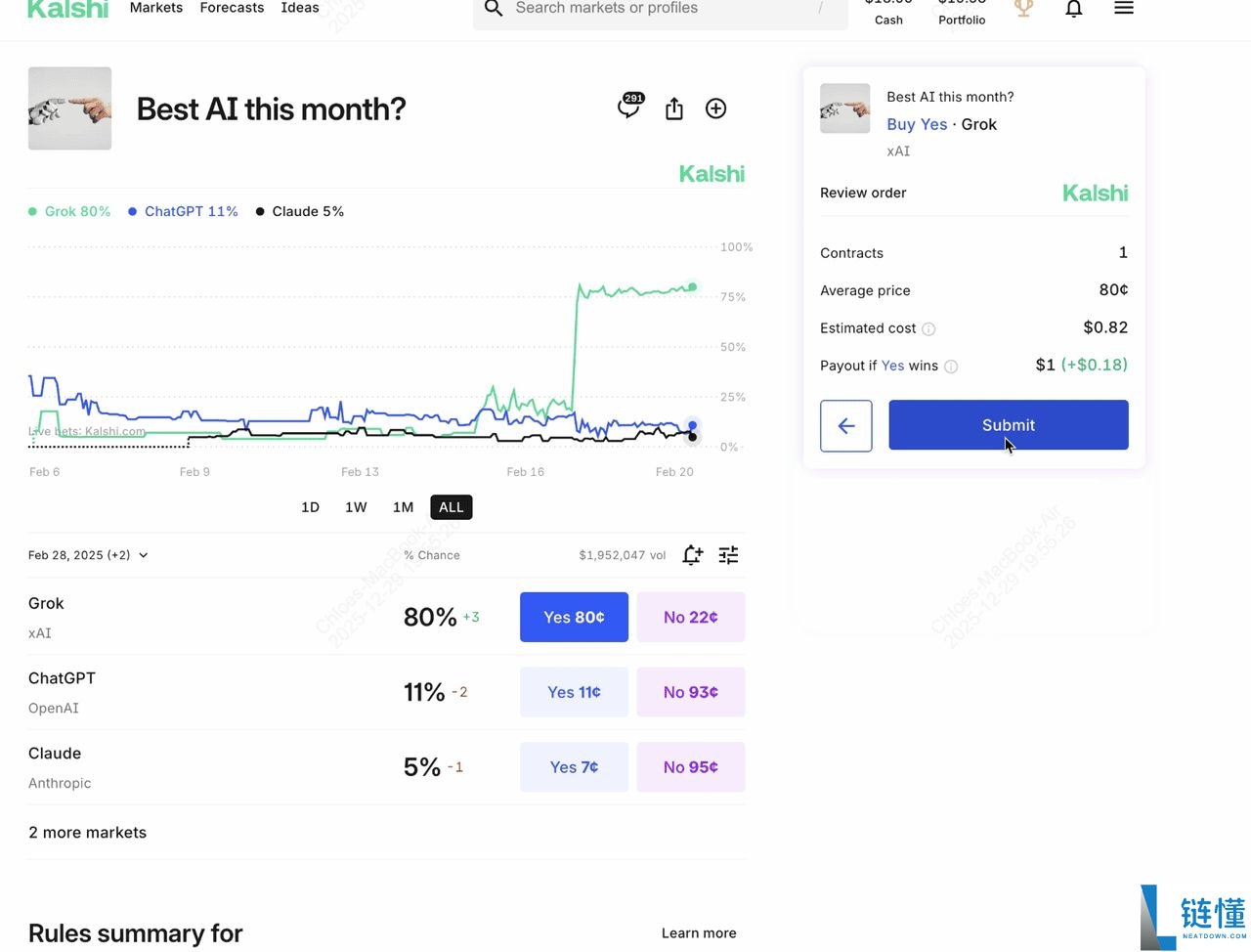
Task: Click the 11% chance for ChatGPT
Action: (x=424, y=692)
